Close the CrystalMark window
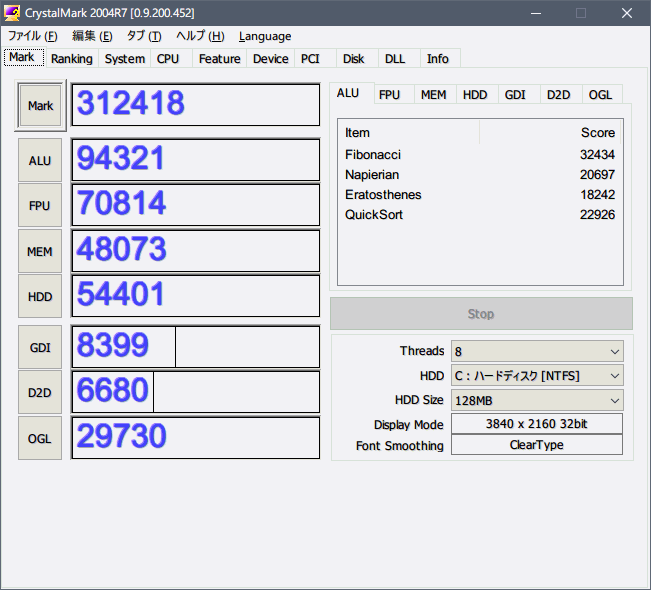Image resolution: width=651 pixels, height=590 pixels. click(x=627, y=13)
